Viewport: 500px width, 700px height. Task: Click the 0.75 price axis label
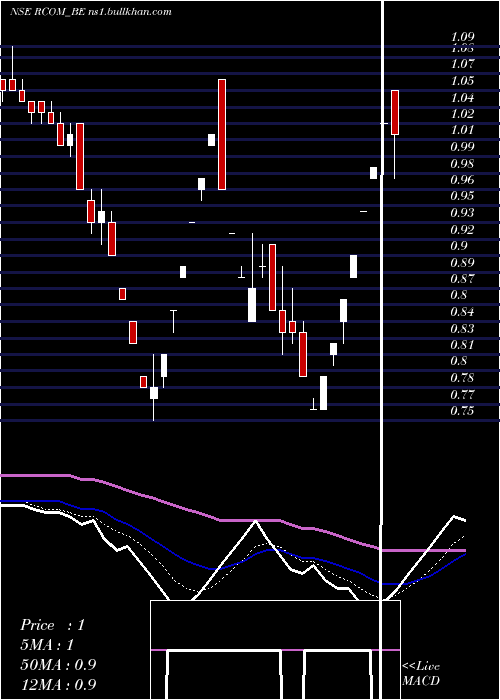point(462,411)
